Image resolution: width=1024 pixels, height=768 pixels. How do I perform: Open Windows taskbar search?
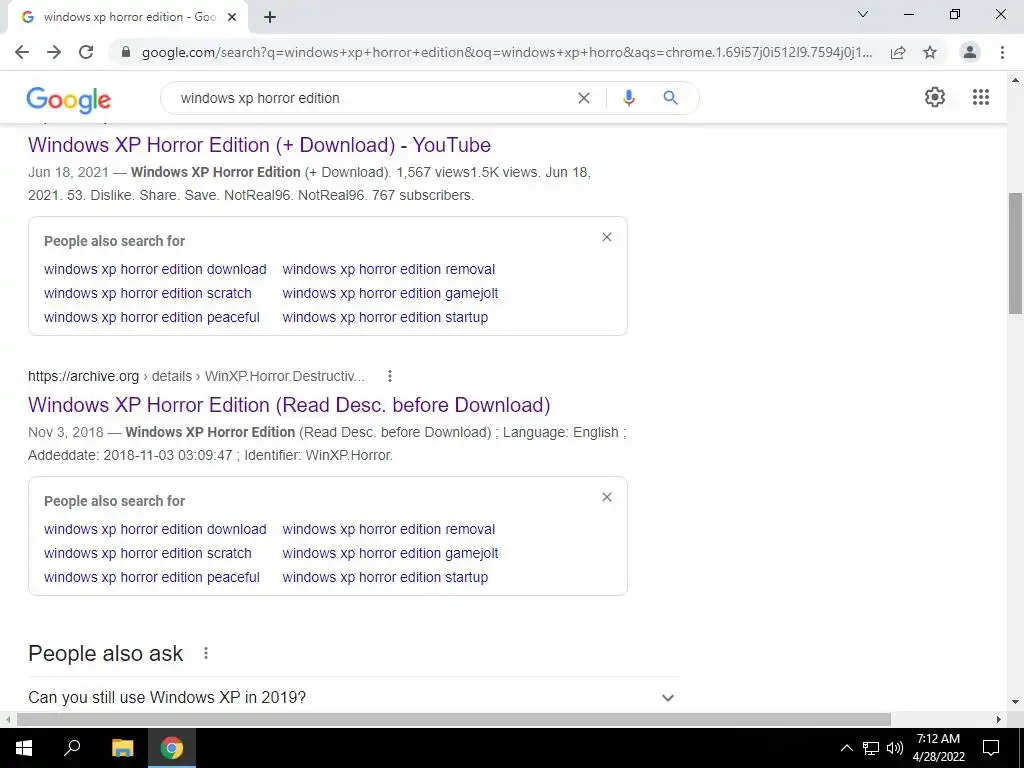pos(72,748)
